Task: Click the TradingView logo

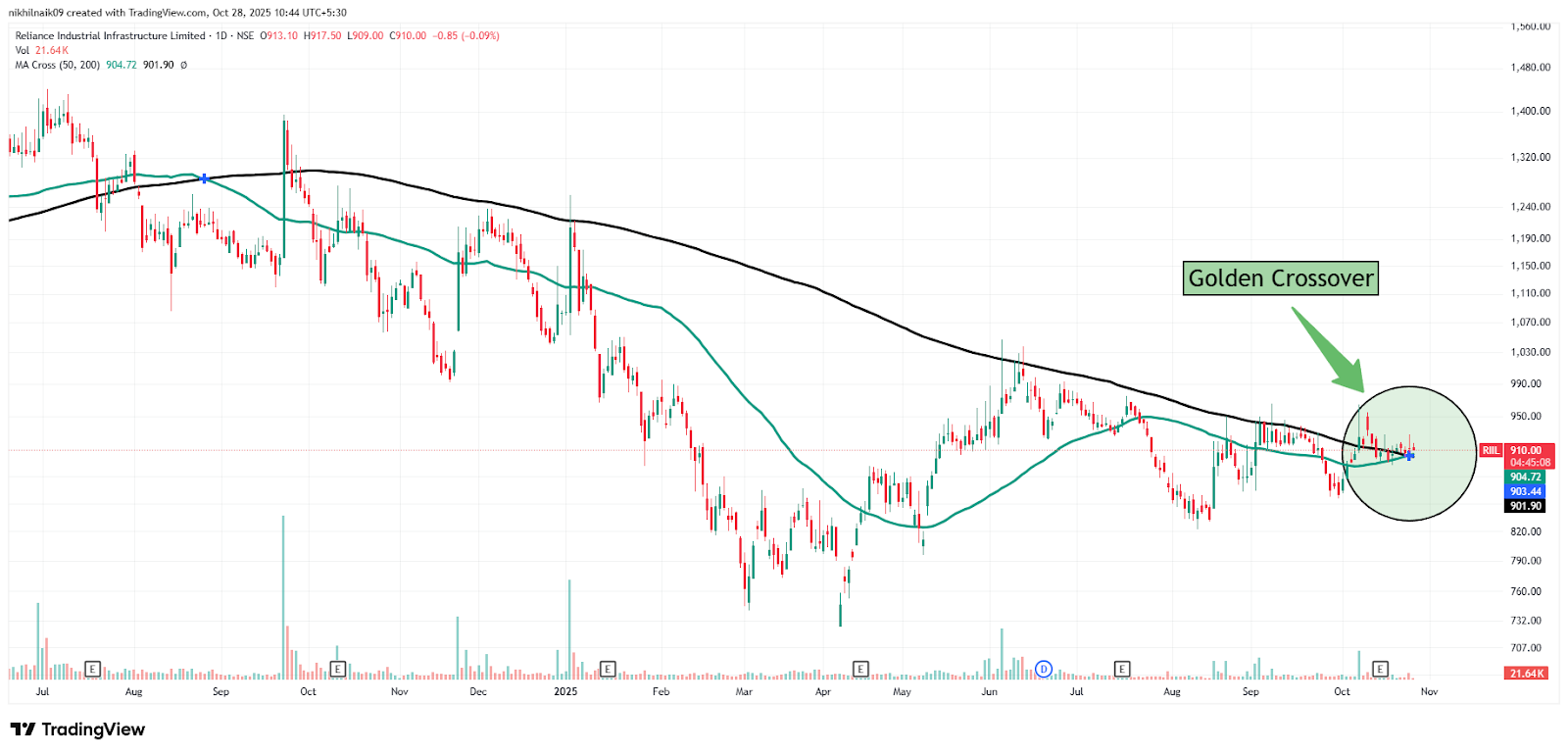Action: point(77,730)
